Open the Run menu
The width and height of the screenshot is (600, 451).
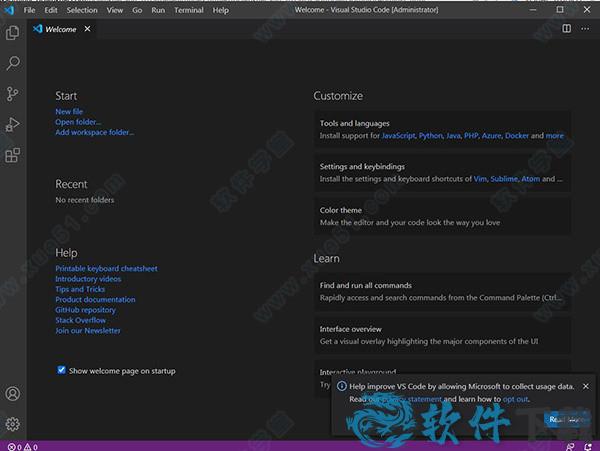coord(158,10)
